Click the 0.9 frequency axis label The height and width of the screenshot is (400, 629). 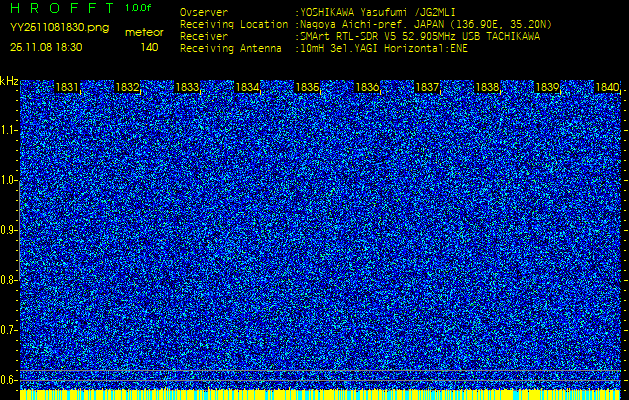[8, 230]
